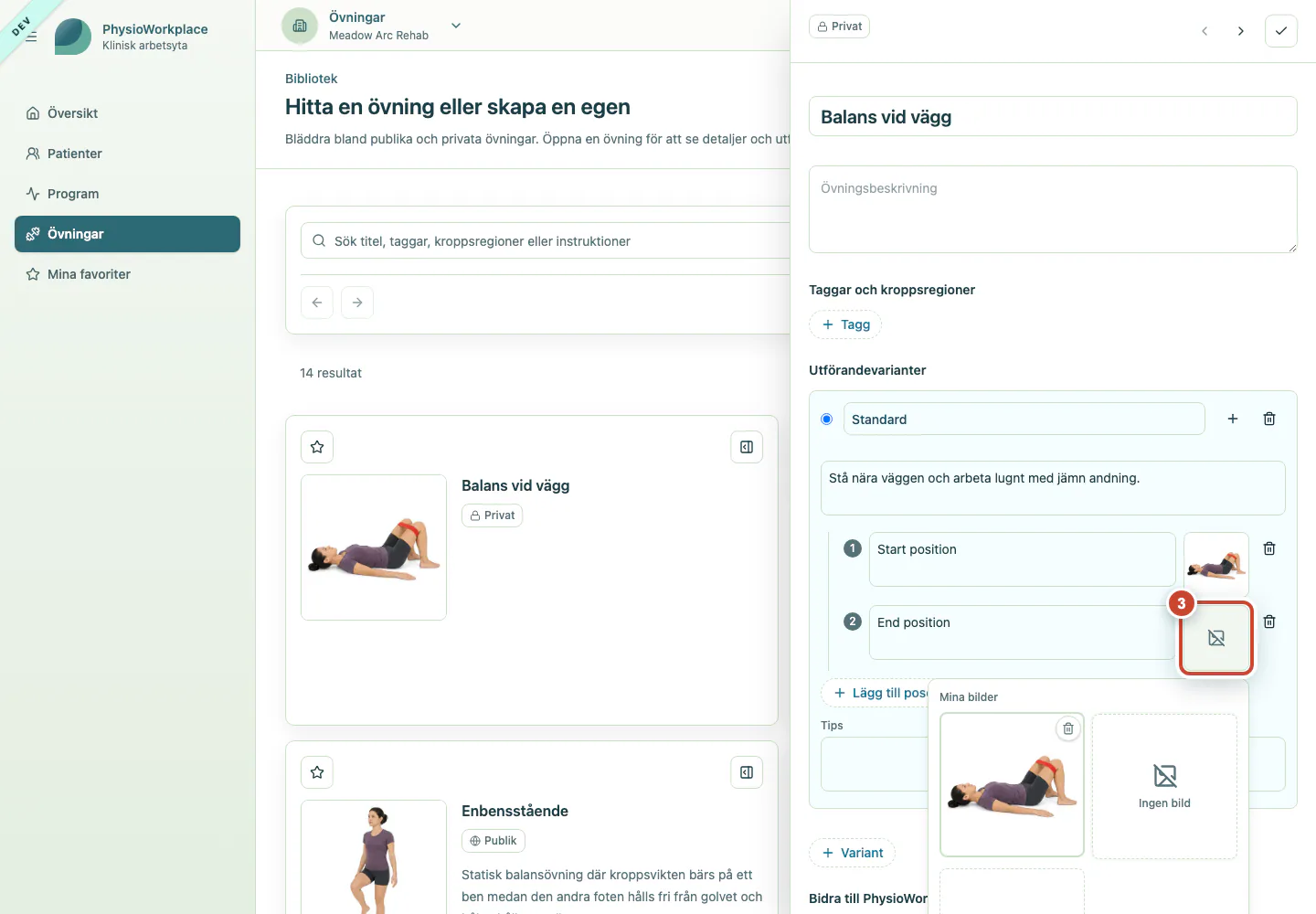Open side panel for Balans vid vägg card
This screenshot has height=914, width=1316.
(x=747, y=447)
